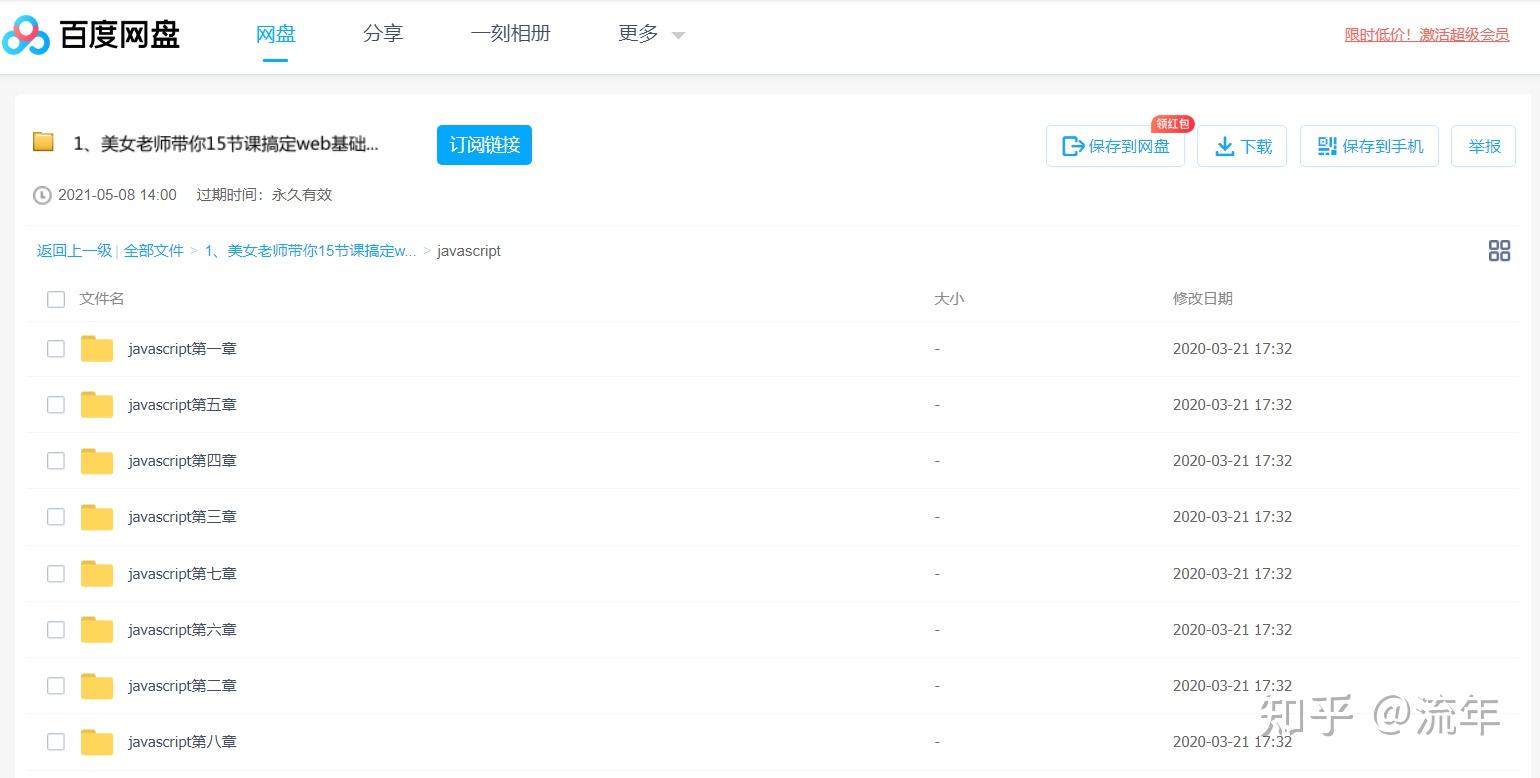This screenshot has height=778, width=1540.
Task: Open the javascript第六章 folder icon
Action: click(97, 630)
